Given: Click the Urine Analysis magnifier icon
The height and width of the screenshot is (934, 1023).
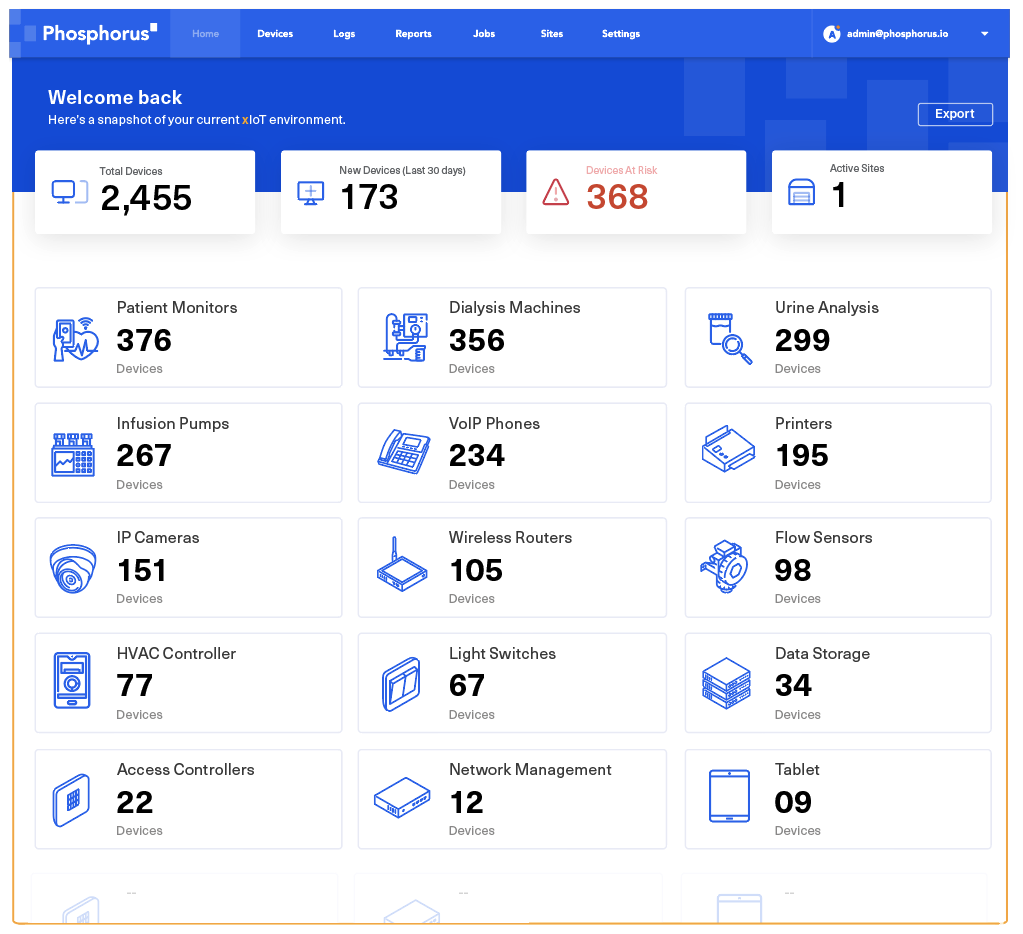Looking at the screenshot, I should pyautogui.click(x=729, y=338).
